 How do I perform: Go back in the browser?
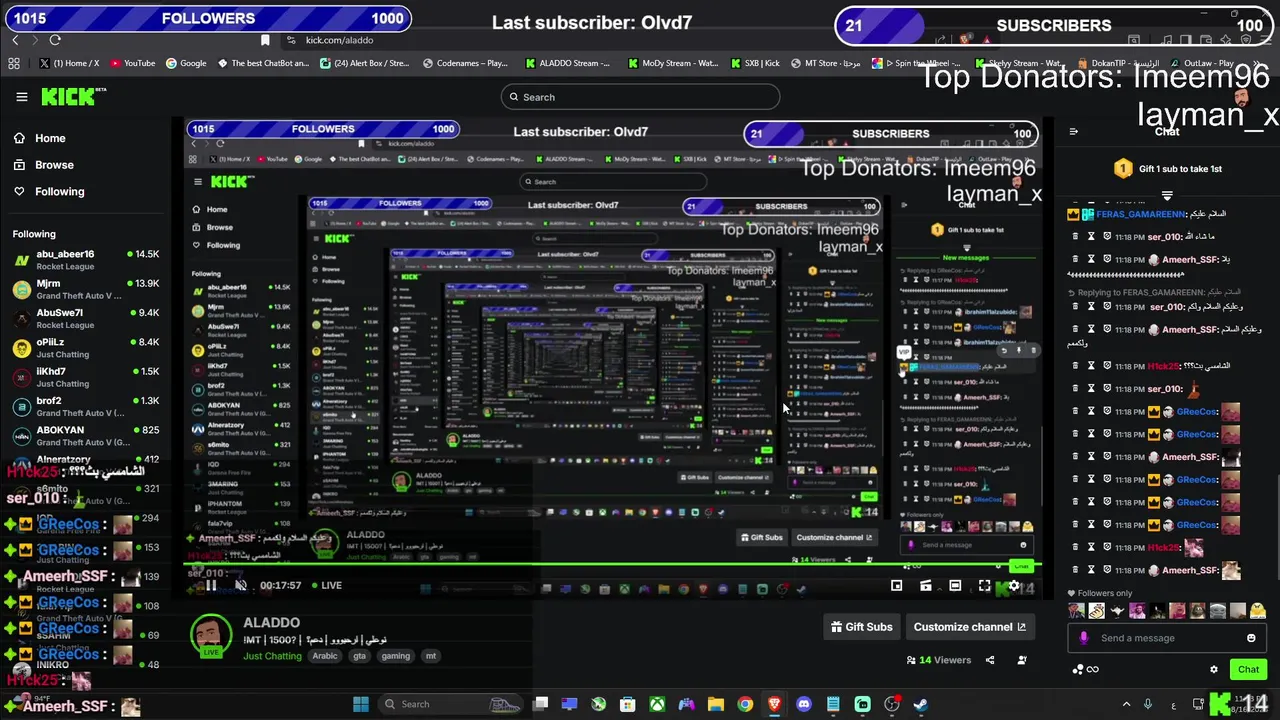click(x=15, y=40)
